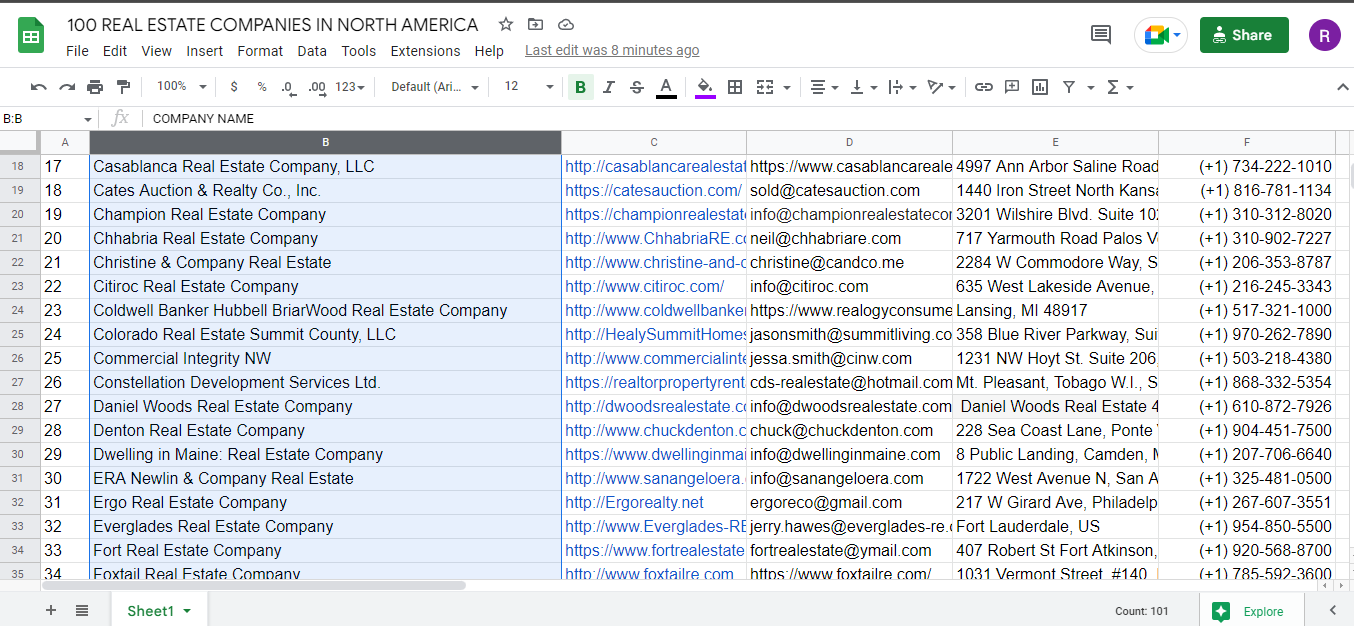Image resolution: width=1354 pixels, height=626 pixels.
Task: Open the Extensions menu
Action: (425, 51)
